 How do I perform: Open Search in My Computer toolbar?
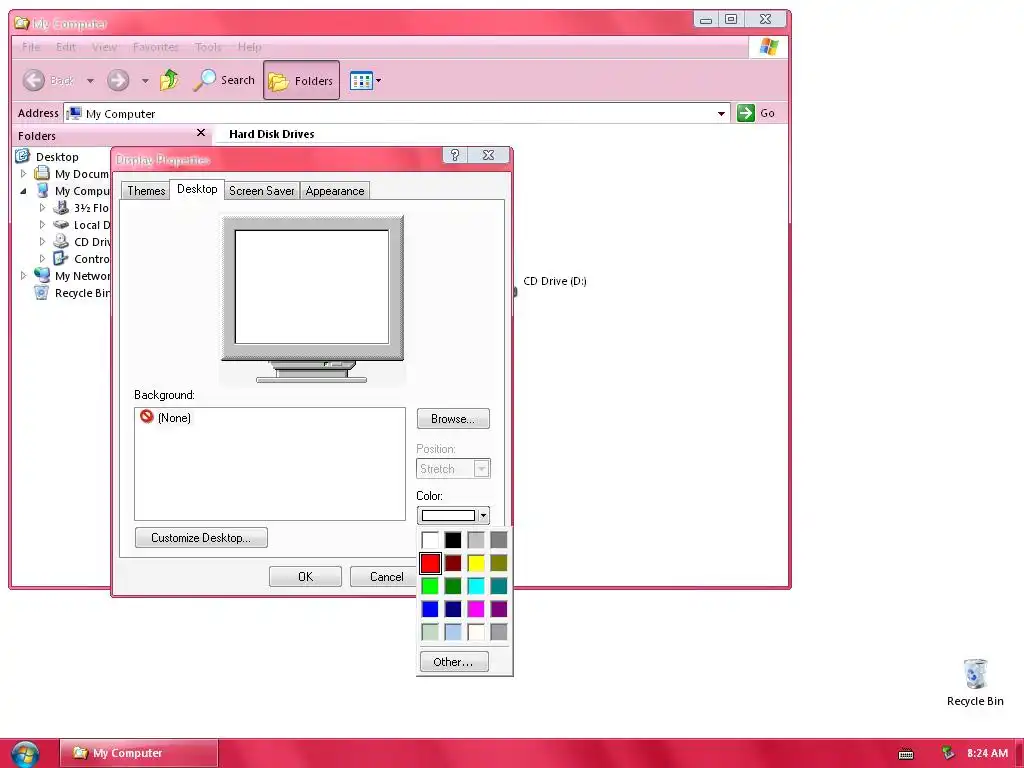point(224,80)
